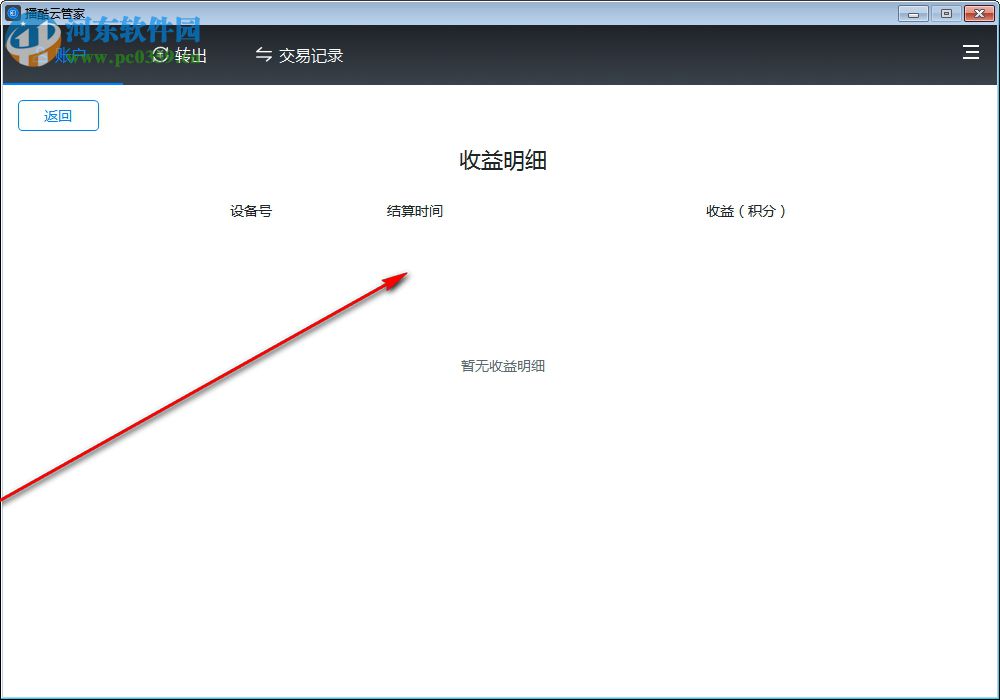This screenshot has width=1000, height=700.
Task: Click the 收益明细 page title
Action: point(501,161)
